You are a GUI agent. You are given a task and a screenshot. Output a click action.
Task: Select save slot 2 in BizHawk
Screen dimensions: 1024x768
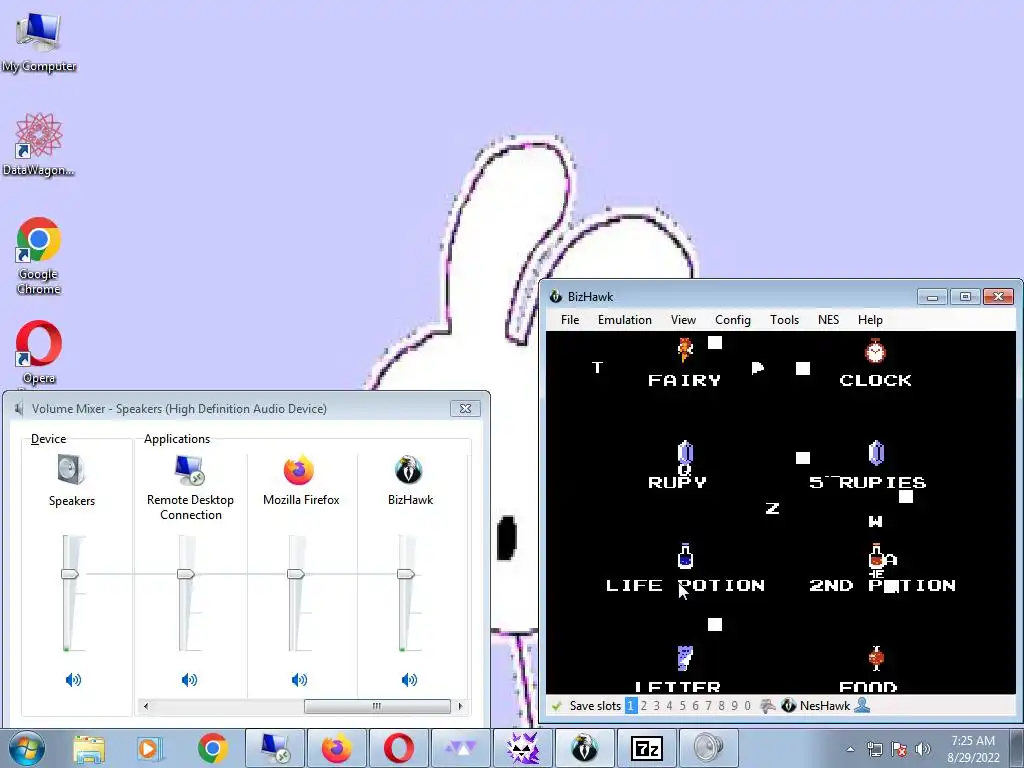pos(643,706)
